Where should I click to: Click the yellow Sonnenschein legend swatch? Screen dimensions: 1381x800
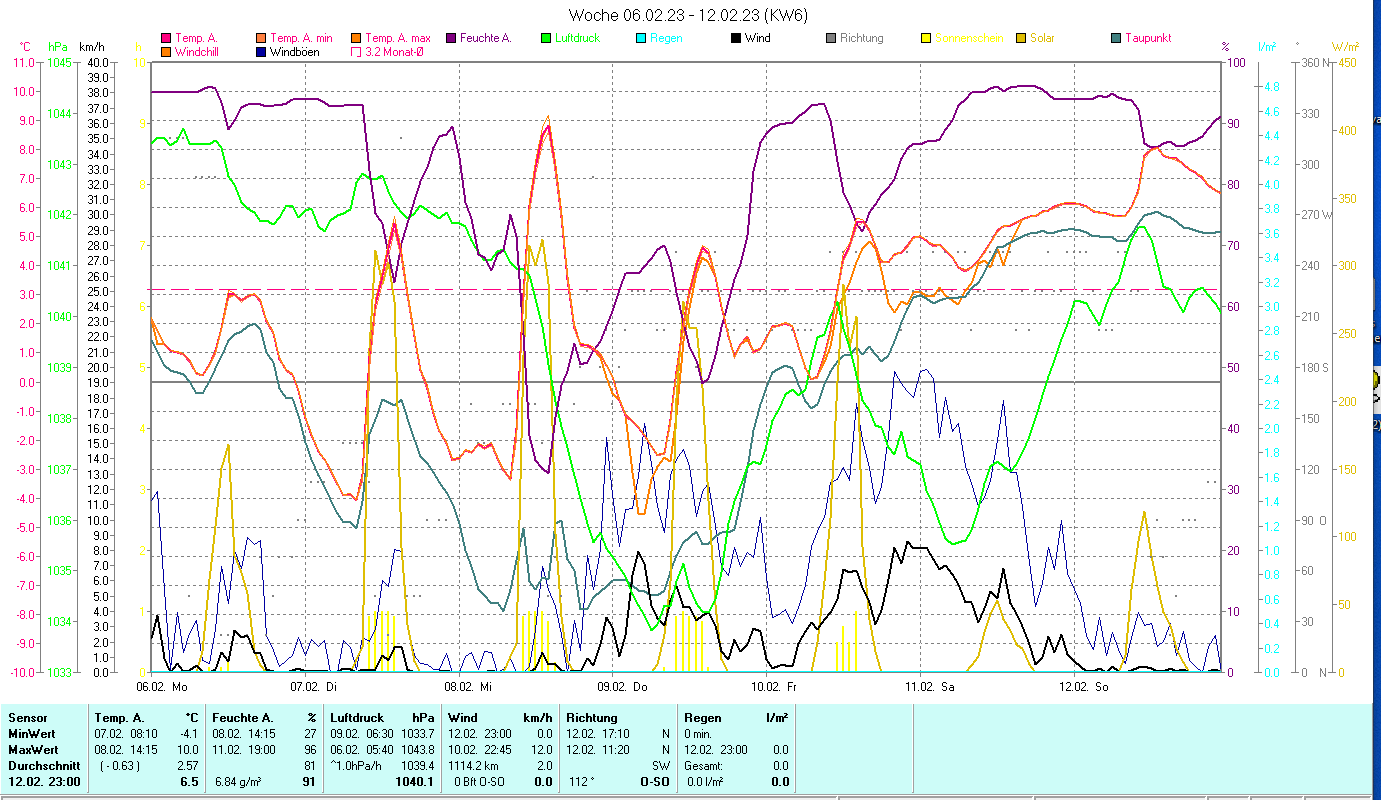tap(926, 38)
